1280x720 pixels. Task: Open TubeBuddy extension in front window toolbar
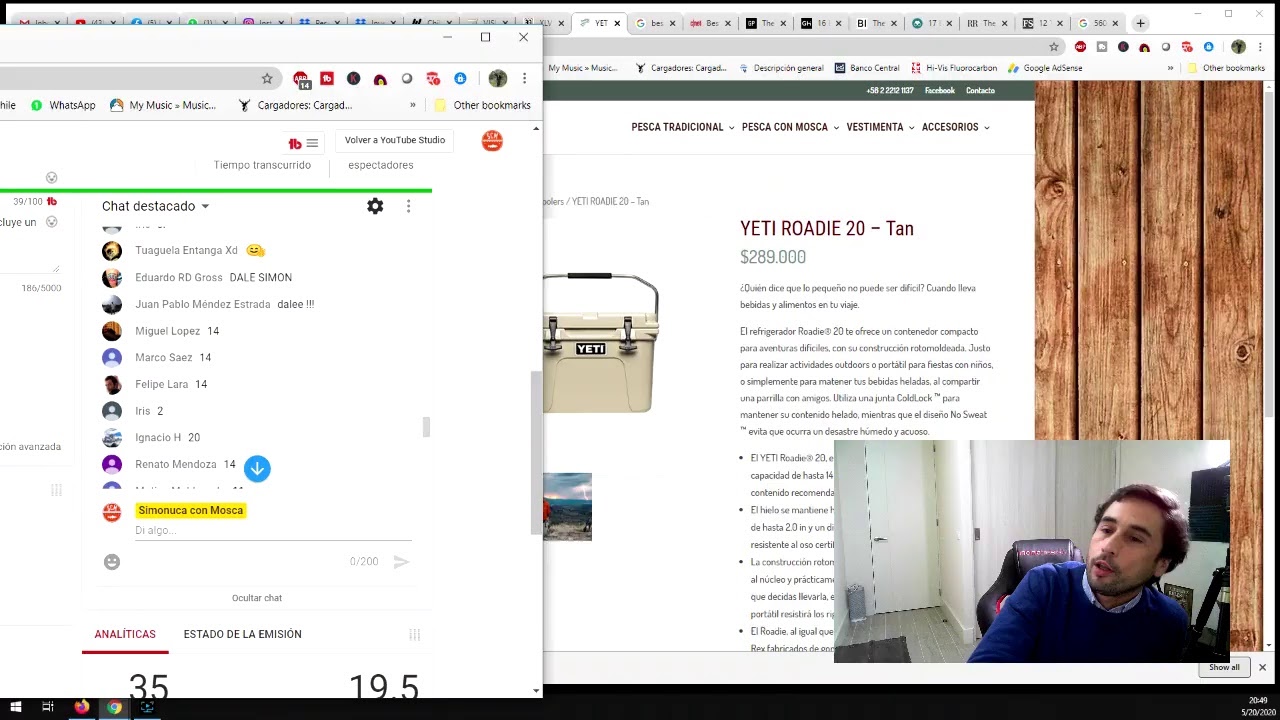tap(327, 79)
